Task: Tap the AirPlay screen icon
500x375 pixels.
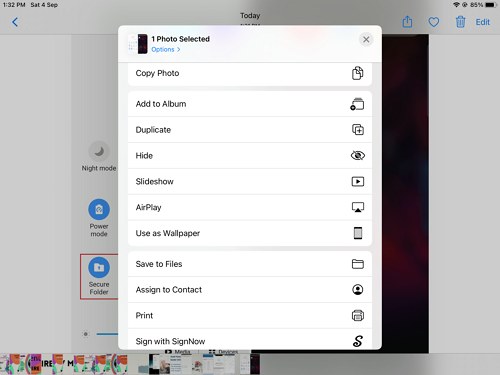Action: click(358, 207)
